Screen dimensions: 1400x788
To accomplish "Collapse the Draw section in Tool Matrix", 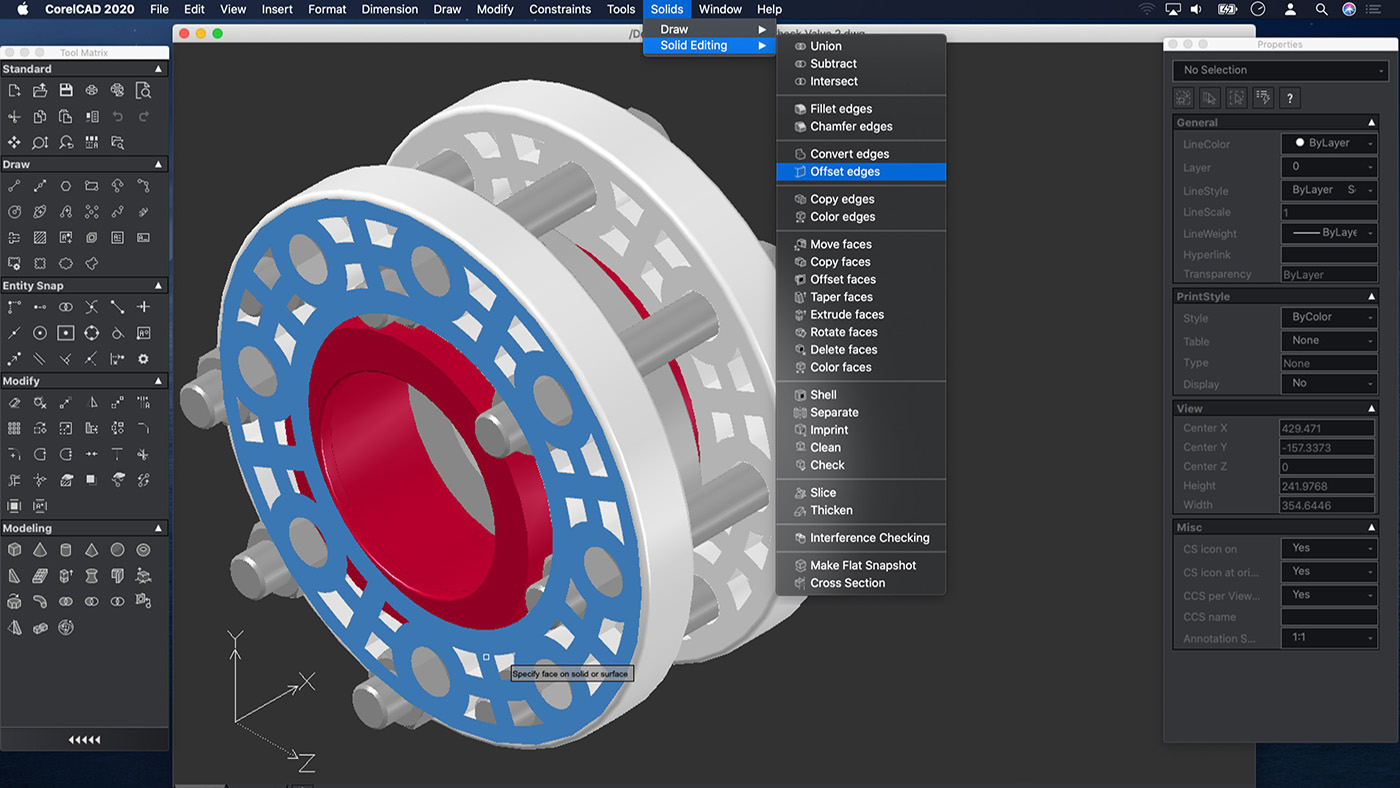I will coord(158,164).
